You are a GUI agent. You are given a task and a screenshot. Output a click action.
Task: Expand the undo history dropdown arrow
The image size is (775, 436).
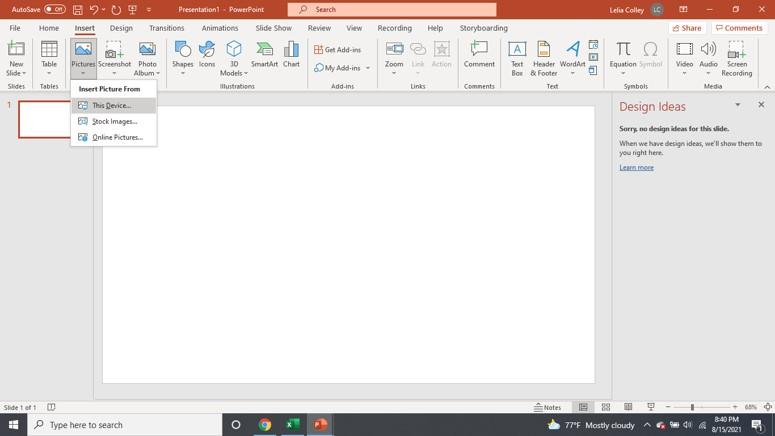pyautogui.click(x=103, y=9)
